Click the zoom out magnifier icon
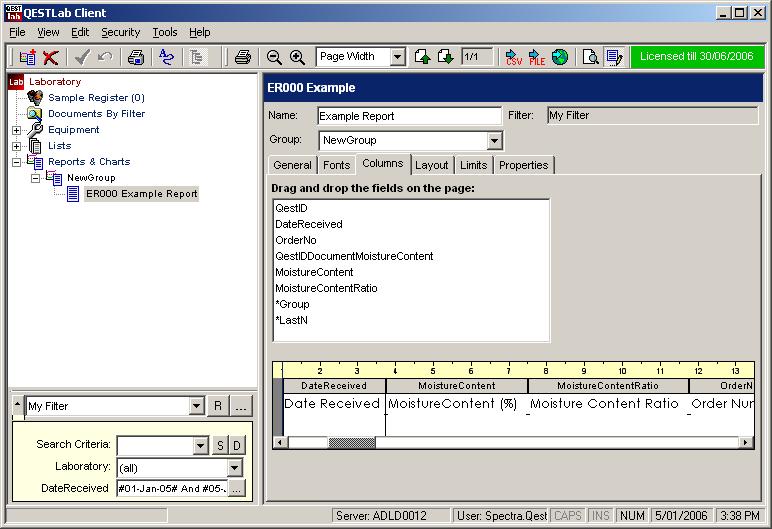Viewport: 772px width, 529px height. [x=274, y=58]
